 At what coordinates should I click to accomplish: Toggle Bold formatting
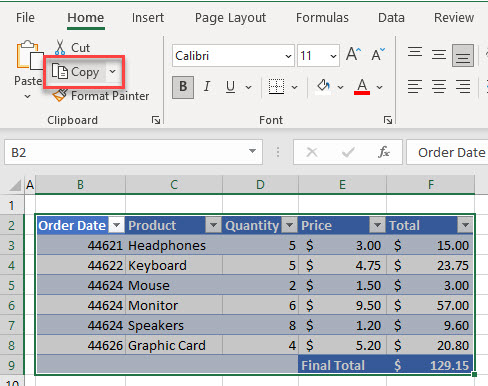click(183, 87)
